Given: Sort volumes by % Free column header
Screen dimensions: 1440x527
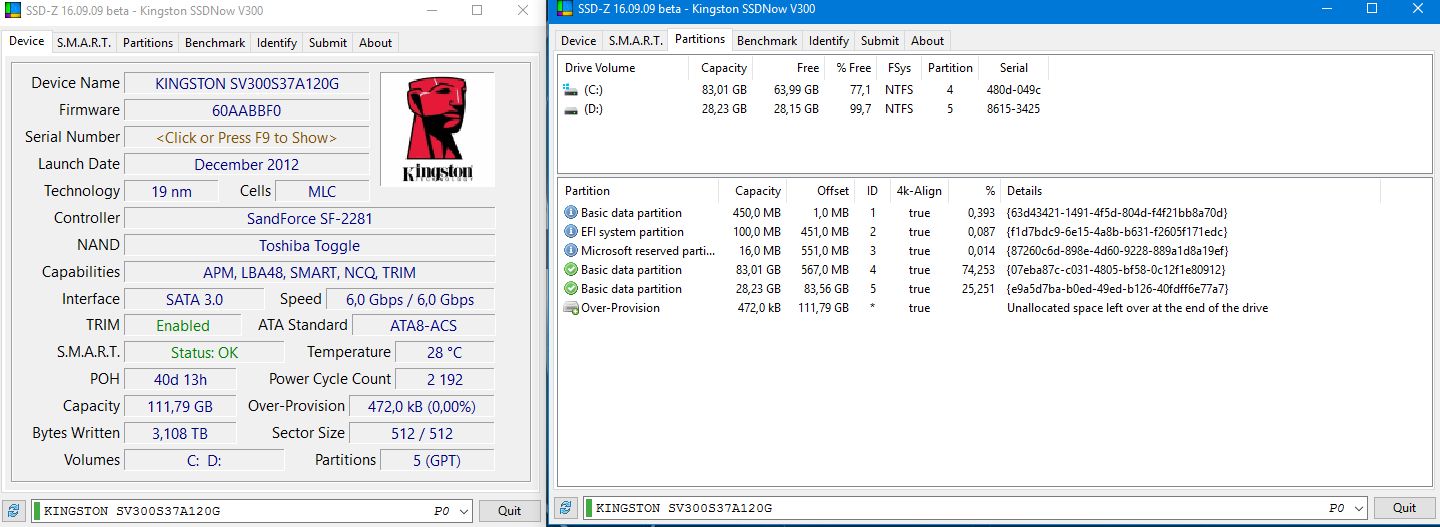Looking at the screenshot, I should pos(850,68).
